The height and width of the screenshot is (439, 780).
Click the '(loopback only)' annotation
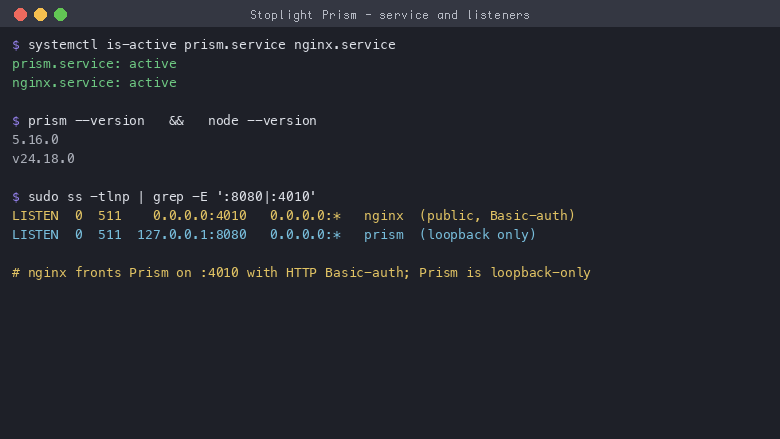pos(478,235)
